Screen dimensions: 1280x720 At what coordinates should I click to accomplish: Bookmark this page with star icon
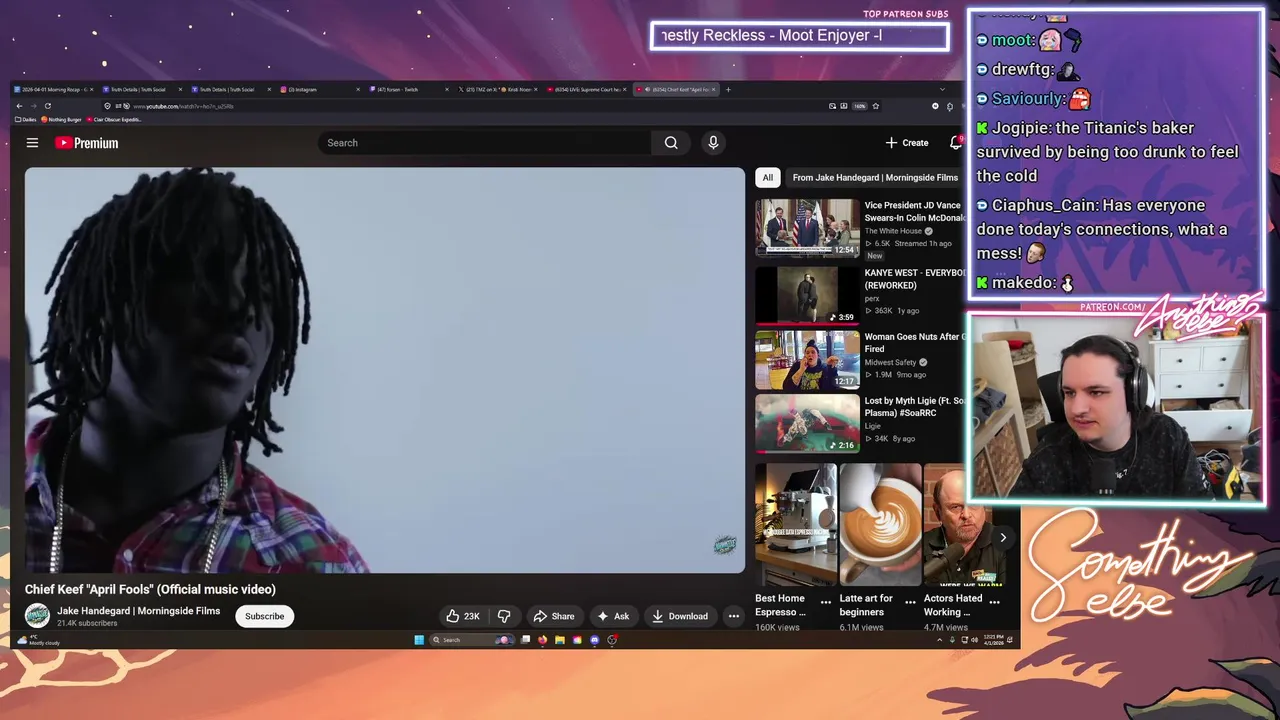(x=876, y=106)
